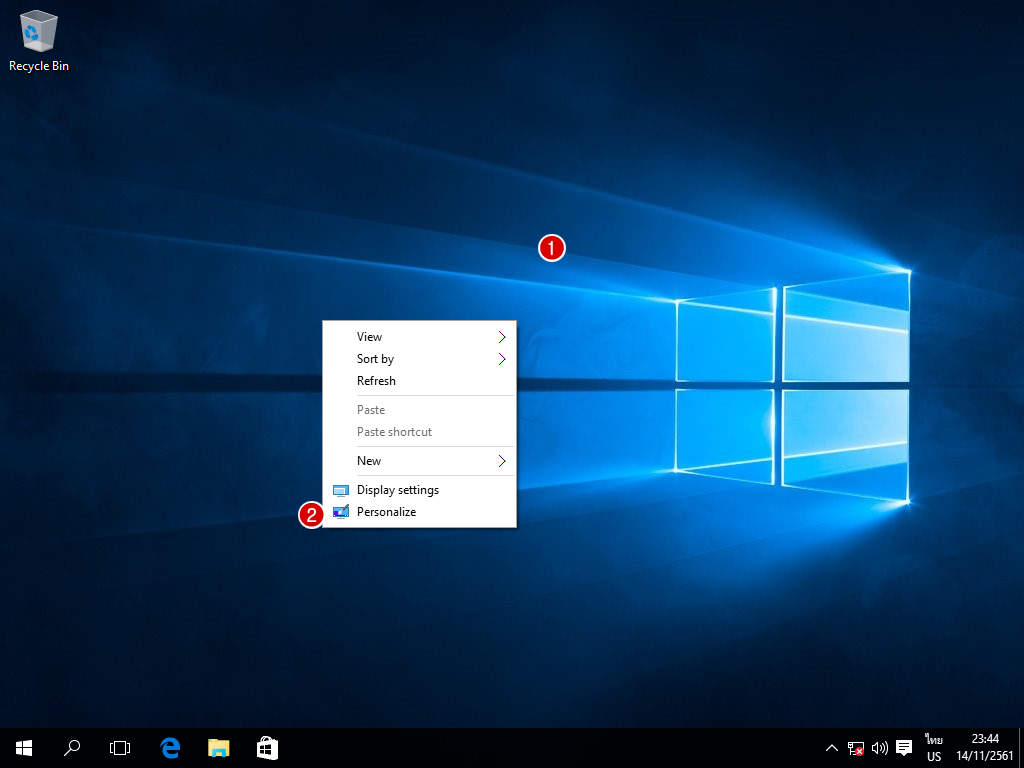1024x768 pixels.
Task: Click the taskbar search magnifier icon
Action: tap(72, 747)
